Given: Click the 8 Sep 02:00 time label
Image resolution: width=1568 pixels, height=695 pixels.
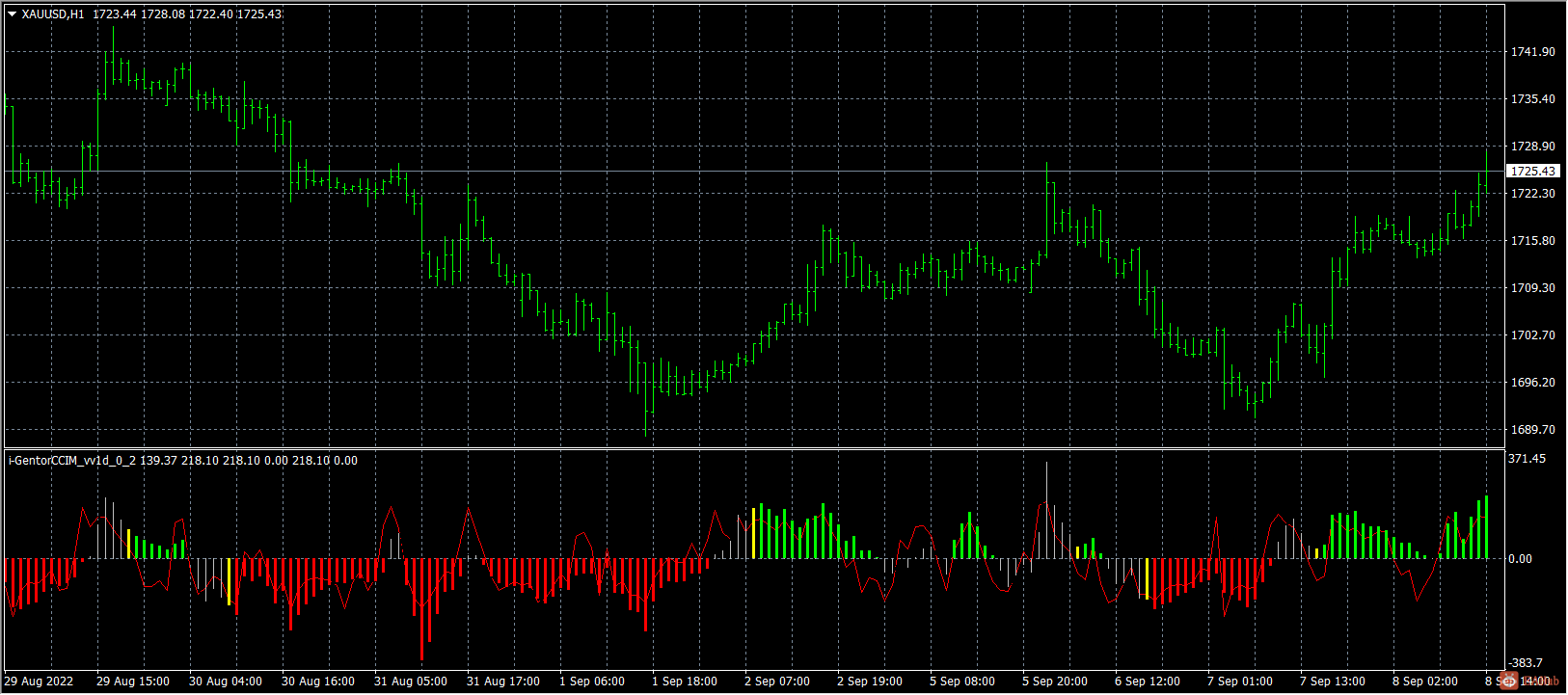Looking at the screenshot, I should [x=1425, y=682].
